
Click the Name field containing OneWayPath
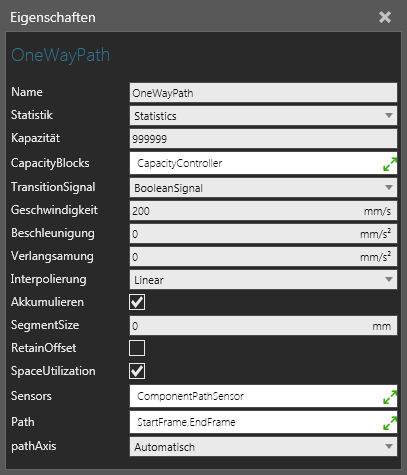point(263,93)
